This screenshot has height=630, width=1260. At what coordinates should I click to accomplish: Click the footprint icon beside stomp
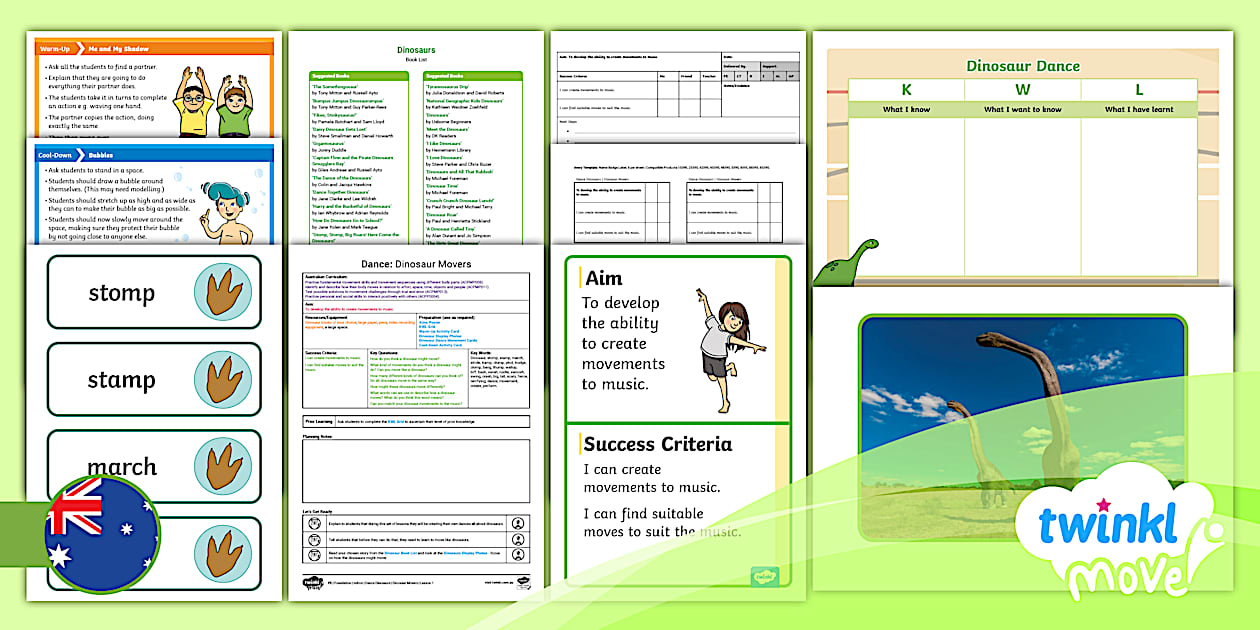(x=224, y=292)
